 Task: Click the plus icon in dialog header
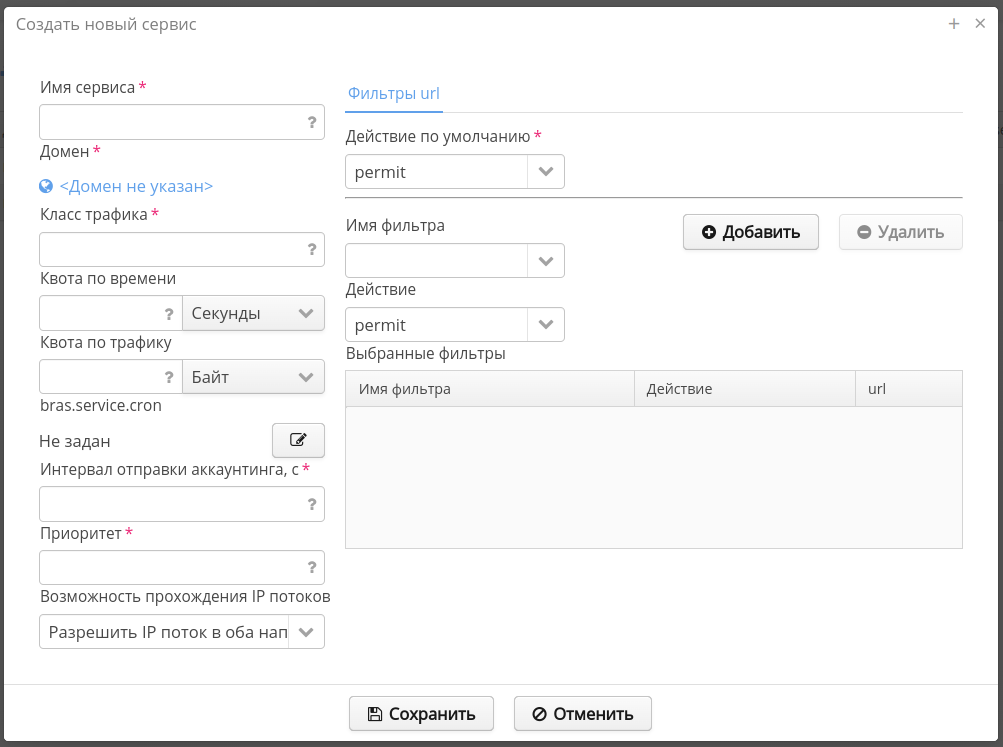[x=954, y=24]
